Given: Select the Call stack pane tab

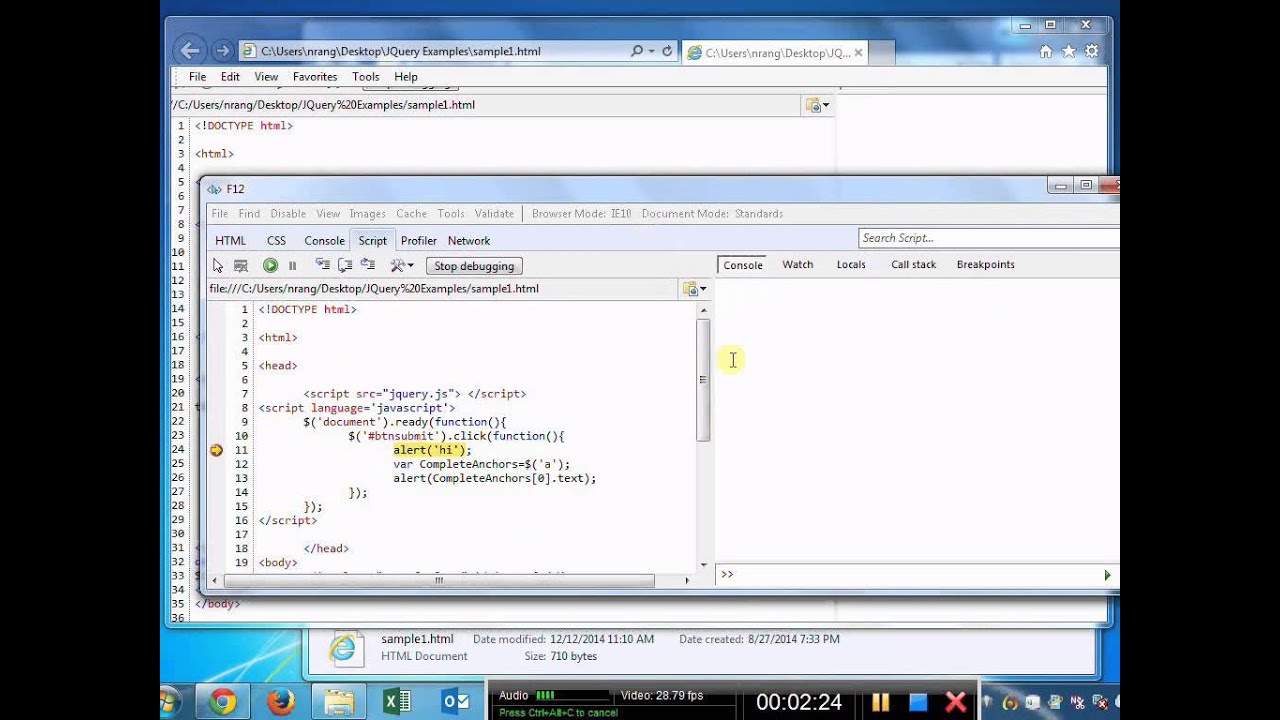Looking at the screenshot, I should [x=913, y=265].
